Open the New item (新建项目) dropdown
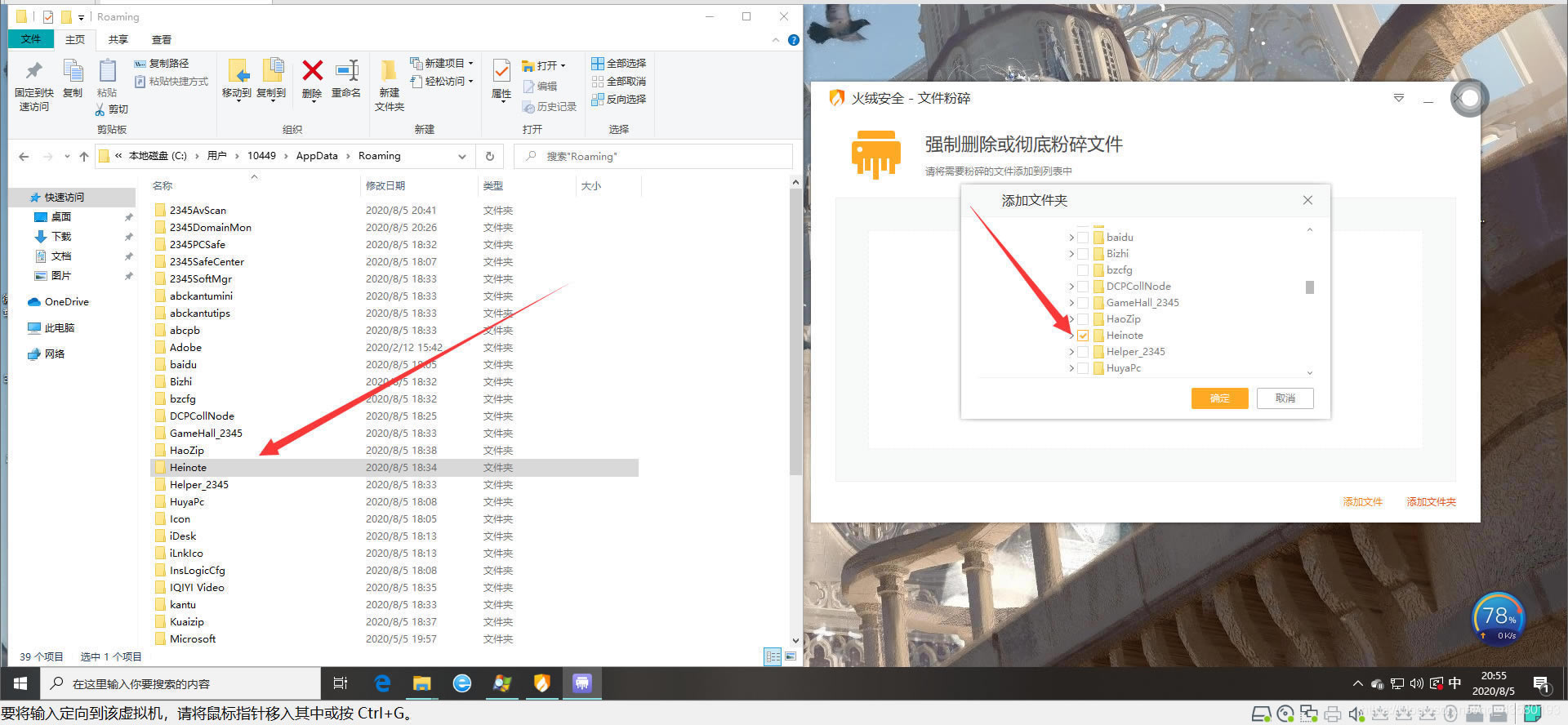The width and height of the screenshot is (1568, 725). [442, 64]
